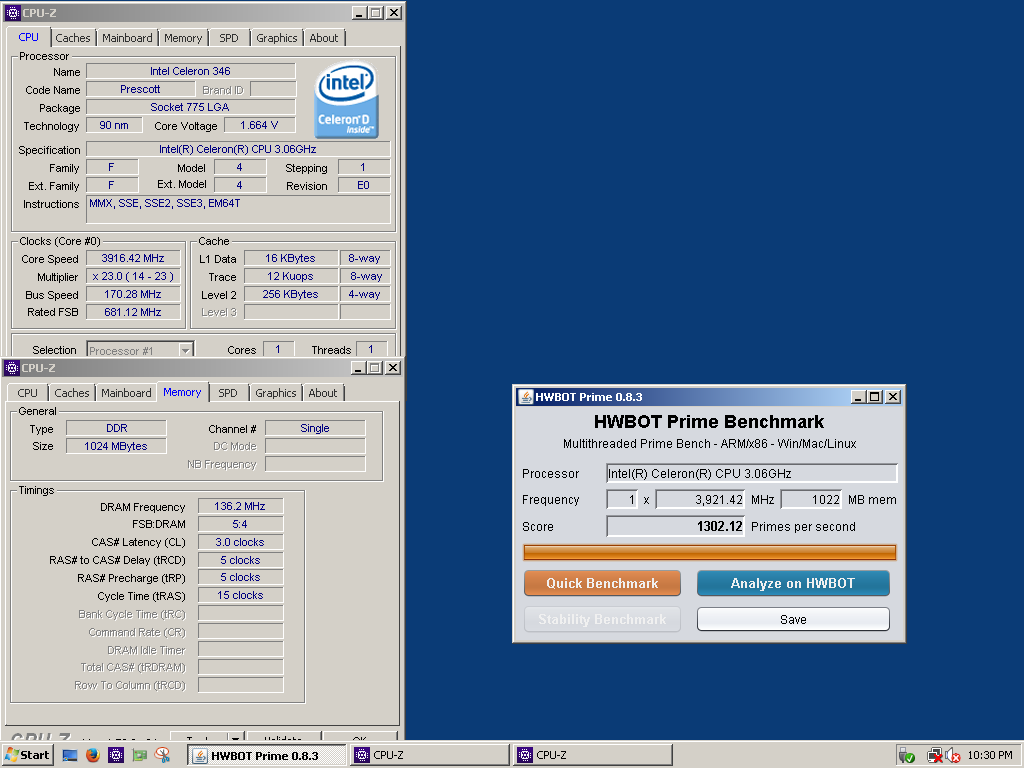Open Caches tab in Memory CPU-Z window

72,393
